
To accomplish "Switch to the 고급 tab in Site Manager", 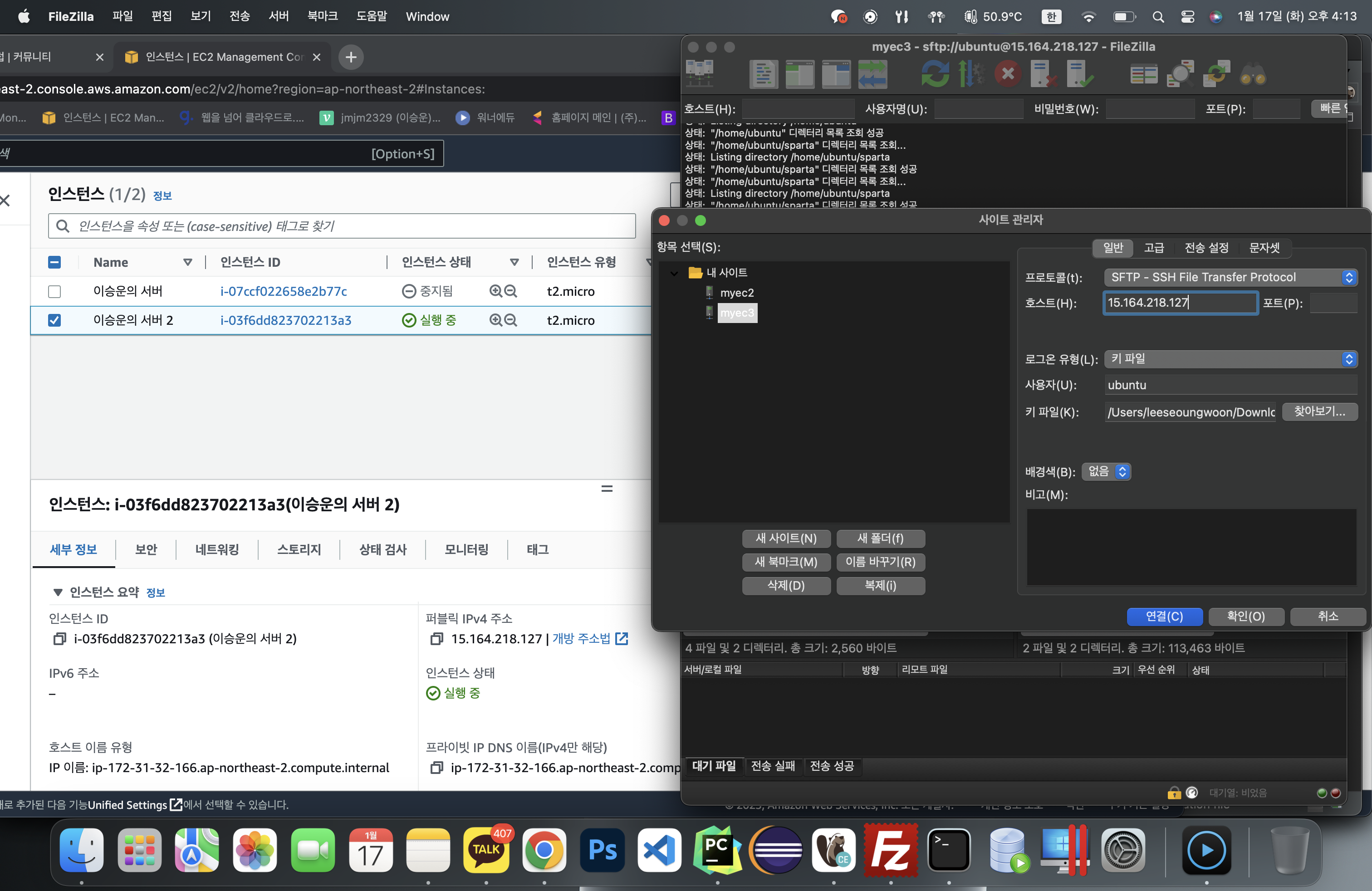I will [x=1153, y=248].
